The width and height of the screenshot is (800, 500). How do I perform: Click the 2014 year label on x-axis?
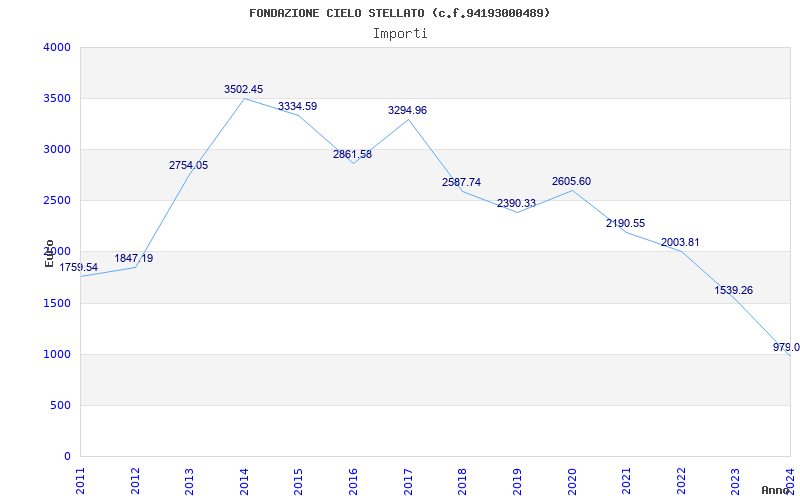[244, 478]
